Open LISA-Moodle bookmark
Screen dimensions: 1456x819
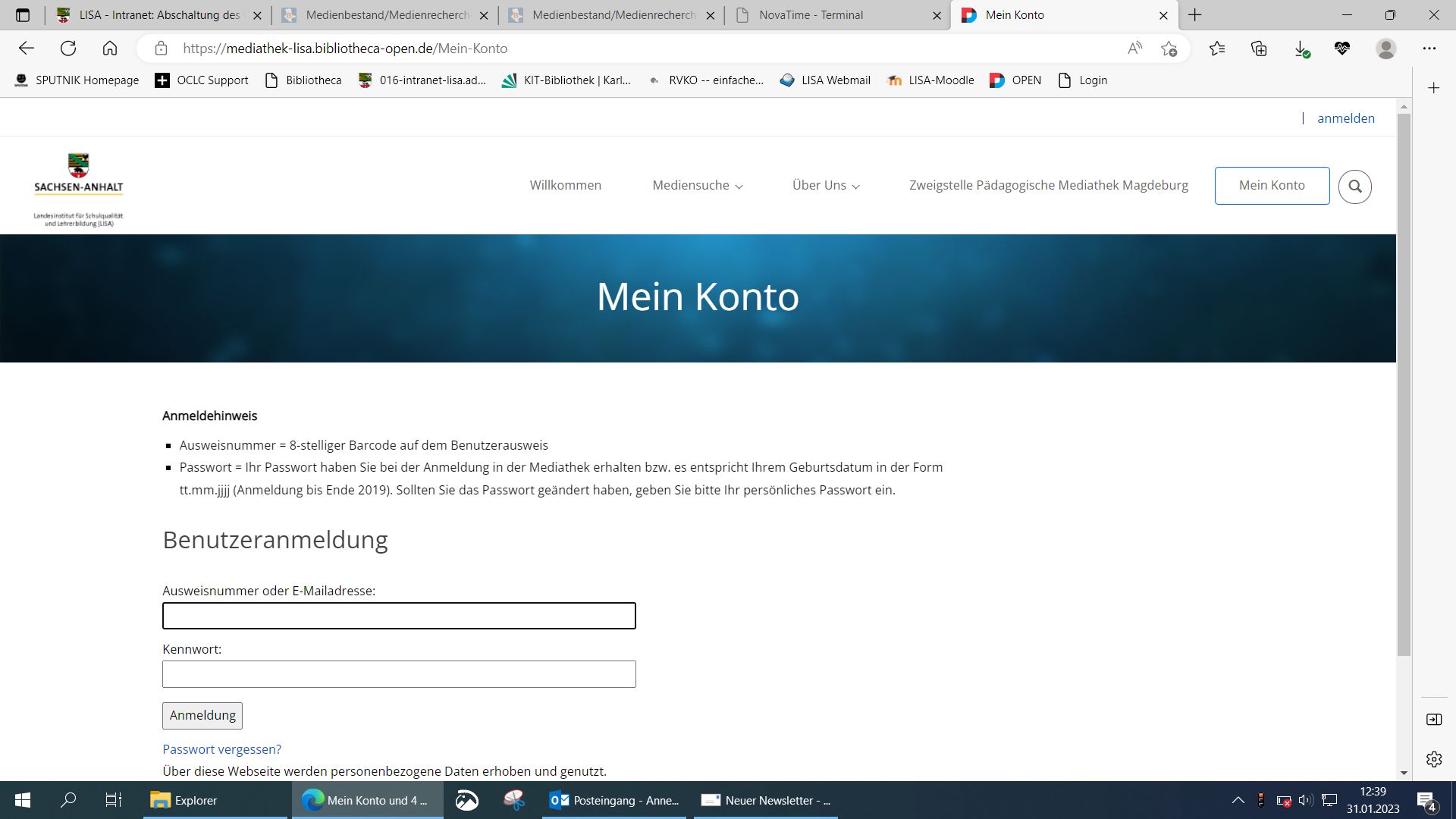click(930, 80)
